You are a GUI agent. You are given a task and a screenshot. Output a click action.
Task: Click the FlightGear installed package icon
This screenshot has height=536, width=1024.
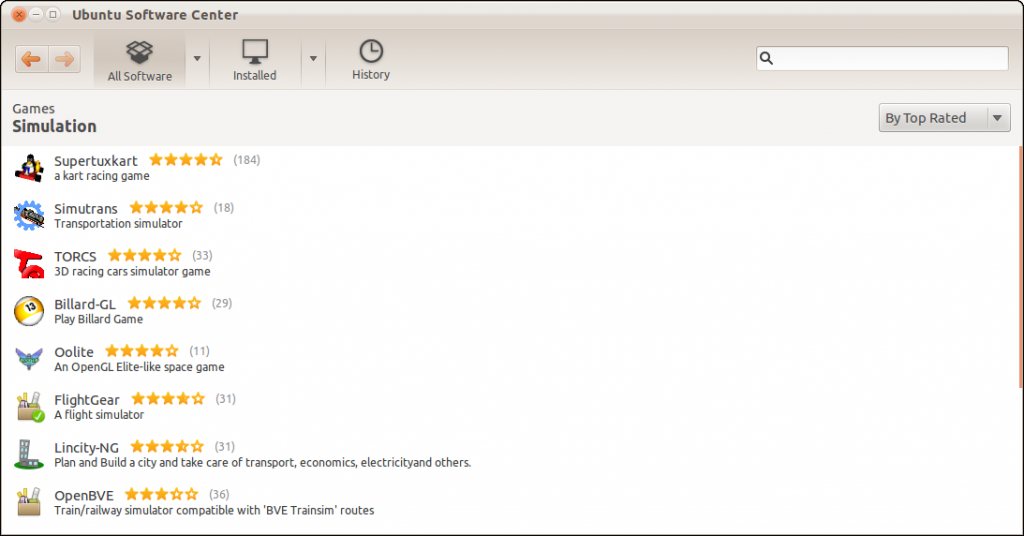(x=29, y=406)
